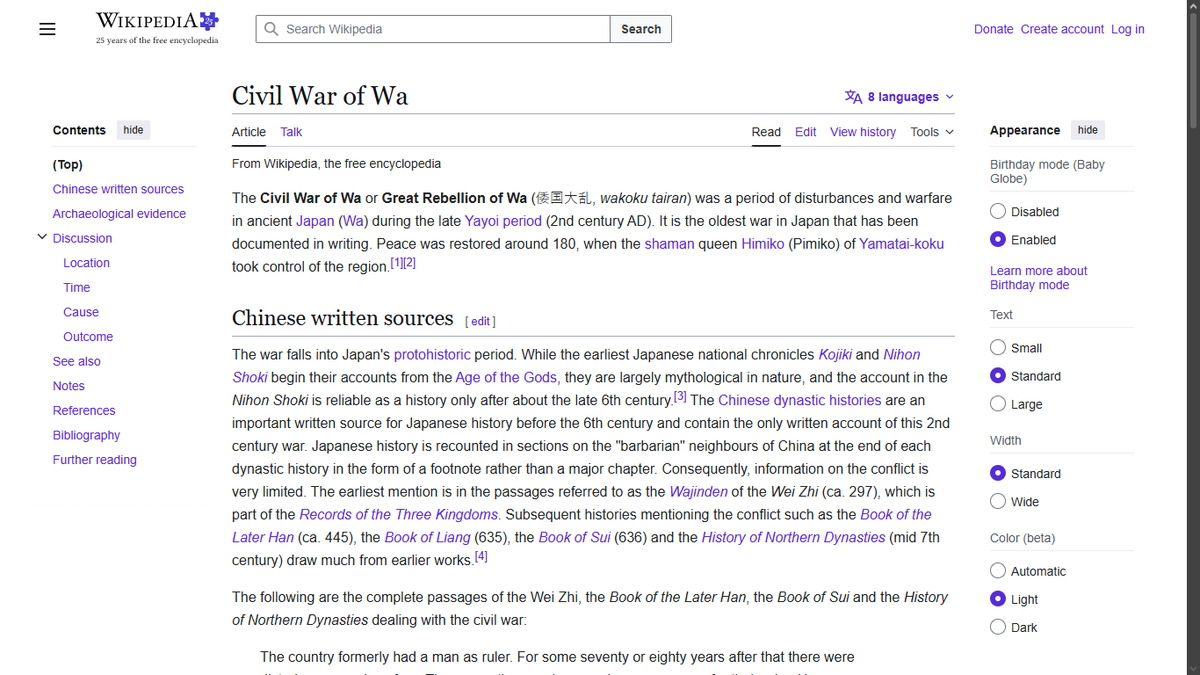The width and height of the screenshot is (1200, 675).
Task: Open the Kojiki link
Action: click(835, 355)
